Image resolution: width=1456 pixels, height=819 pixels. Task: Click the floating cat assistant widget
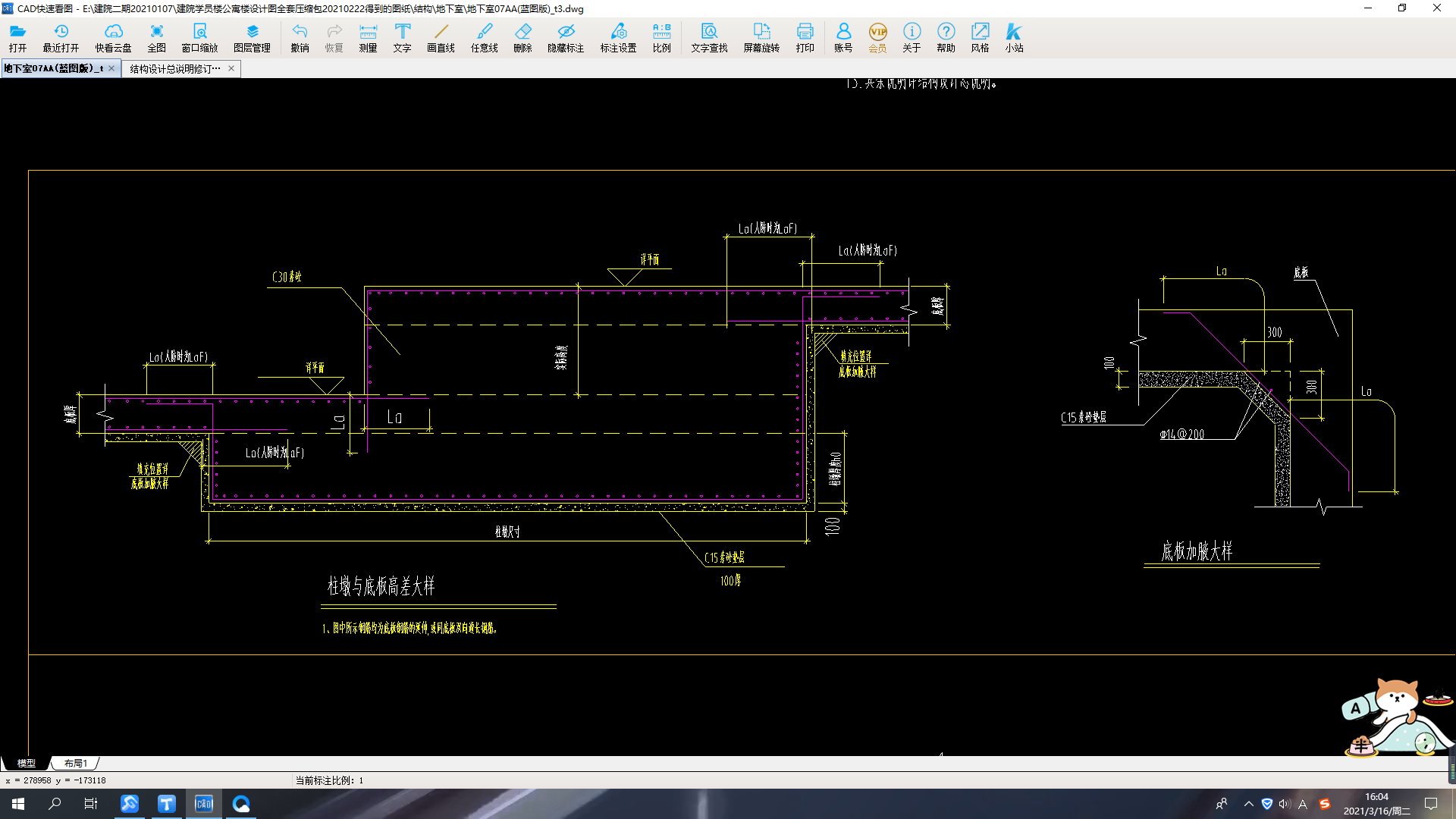[x=1397, y=717]
